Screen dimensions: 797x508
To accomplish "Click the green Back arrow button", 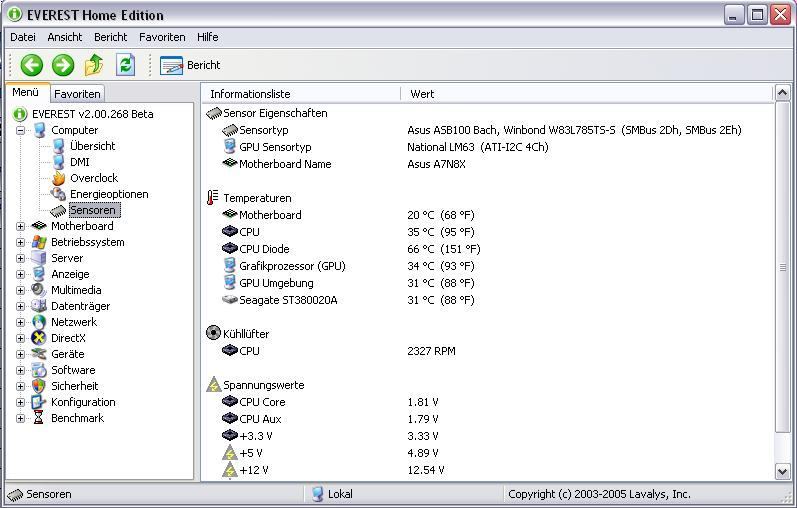I will coord(31,65).
